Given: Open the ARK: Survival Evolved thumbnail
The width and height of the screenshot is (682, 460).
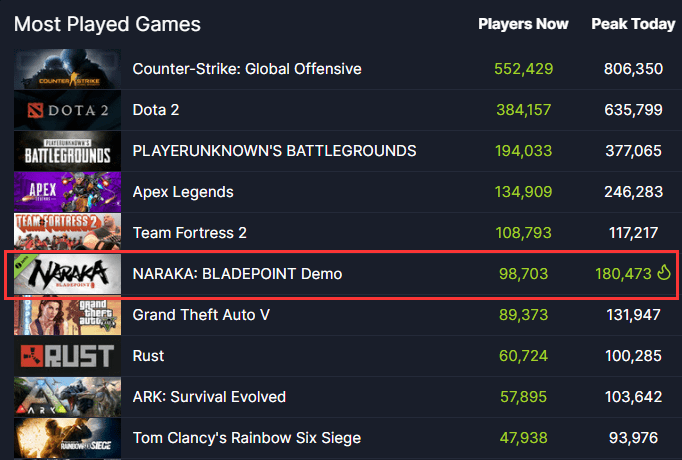Looking at the screenshot, I should [66, 397].
